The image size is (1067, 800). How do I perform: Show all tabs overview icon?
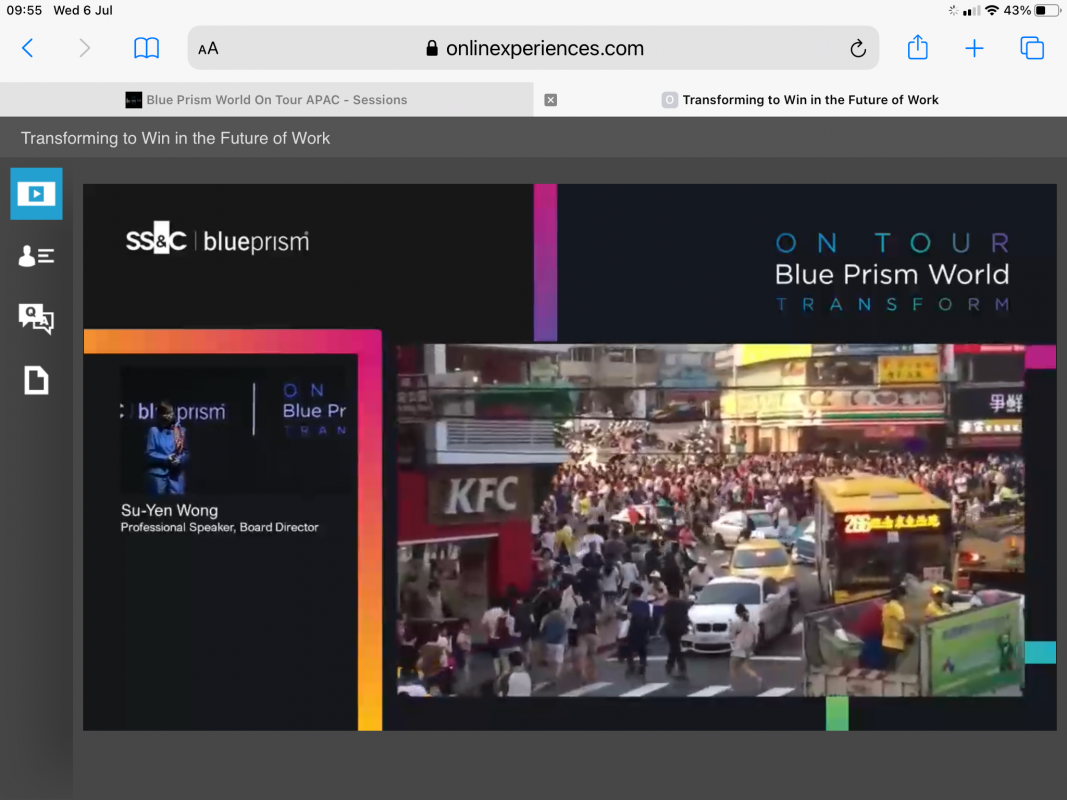(1032, 48)
